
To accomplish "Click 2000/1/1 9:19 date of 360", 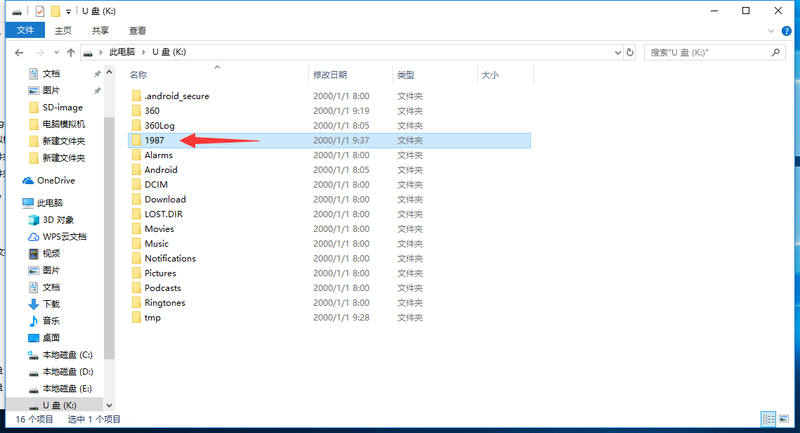I will (x=341, y=111).
